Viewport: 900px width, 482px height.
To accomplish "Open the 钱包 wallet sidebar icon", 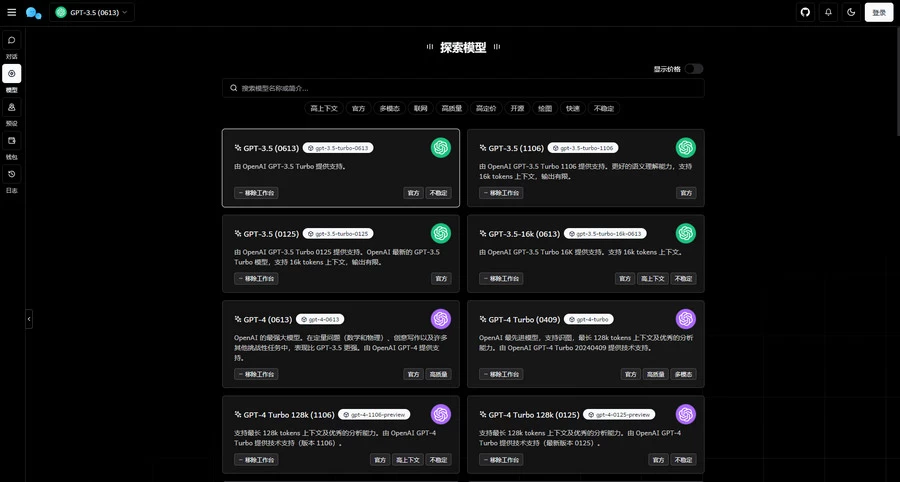I will click(x=11, y=141).
